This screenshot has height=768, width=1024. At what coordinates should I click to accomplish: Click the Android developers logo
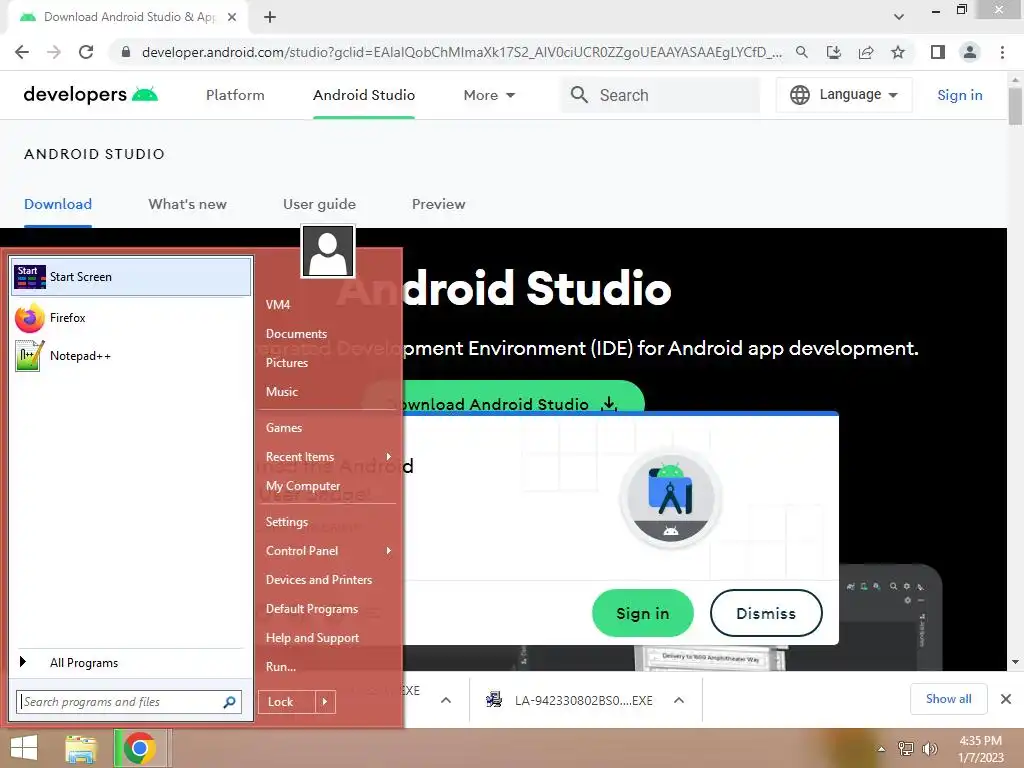91,95
